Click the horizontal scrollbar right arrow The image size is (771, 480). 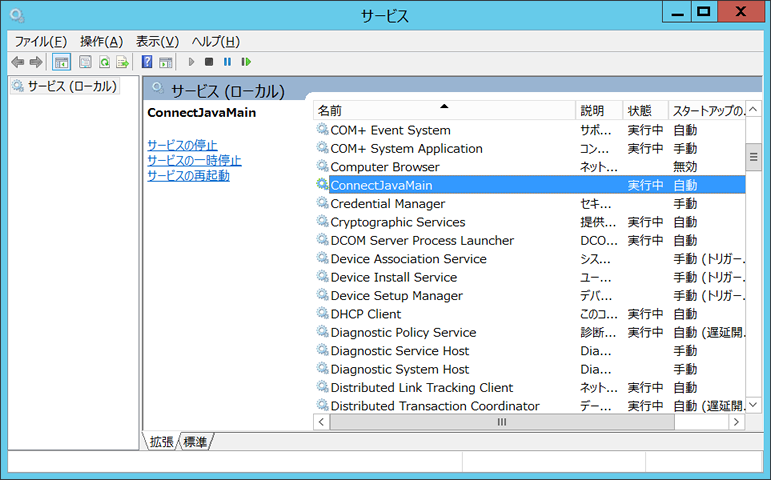pos(737,423)
